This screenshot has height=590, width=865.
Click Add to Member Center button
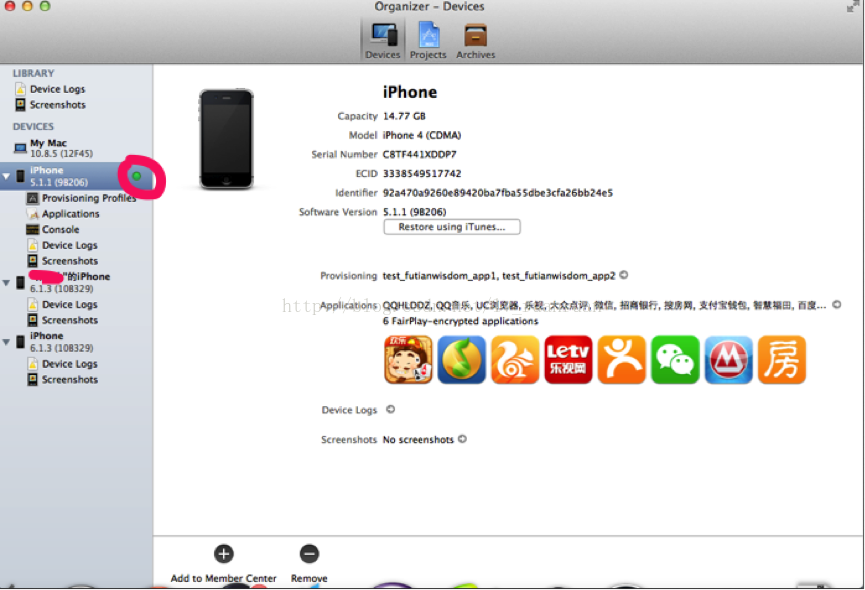coord(223,564)
